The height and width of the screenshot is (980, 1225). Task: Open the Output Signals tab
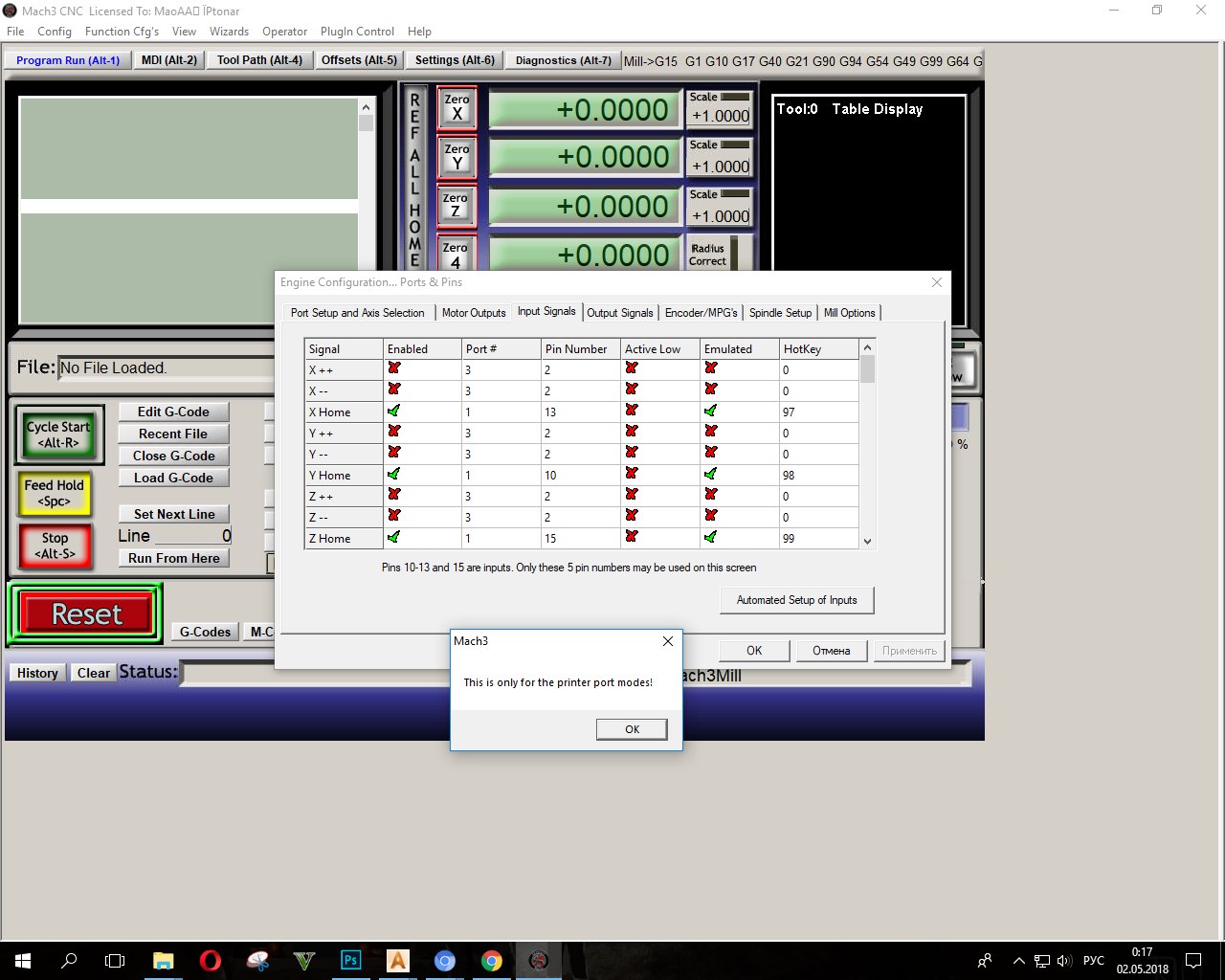click(x=620, y=313)
